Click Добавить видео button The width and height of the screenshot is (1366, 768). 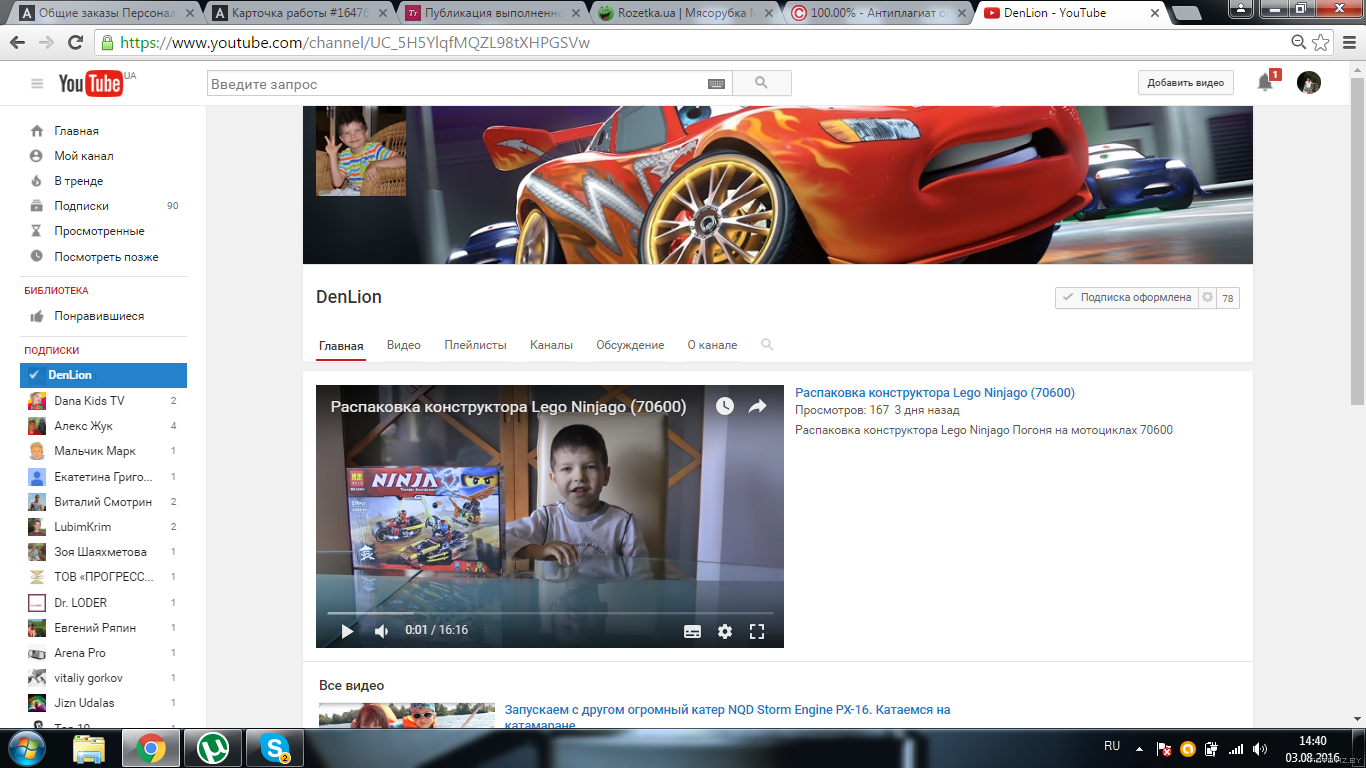click(x=1185, y=83)
